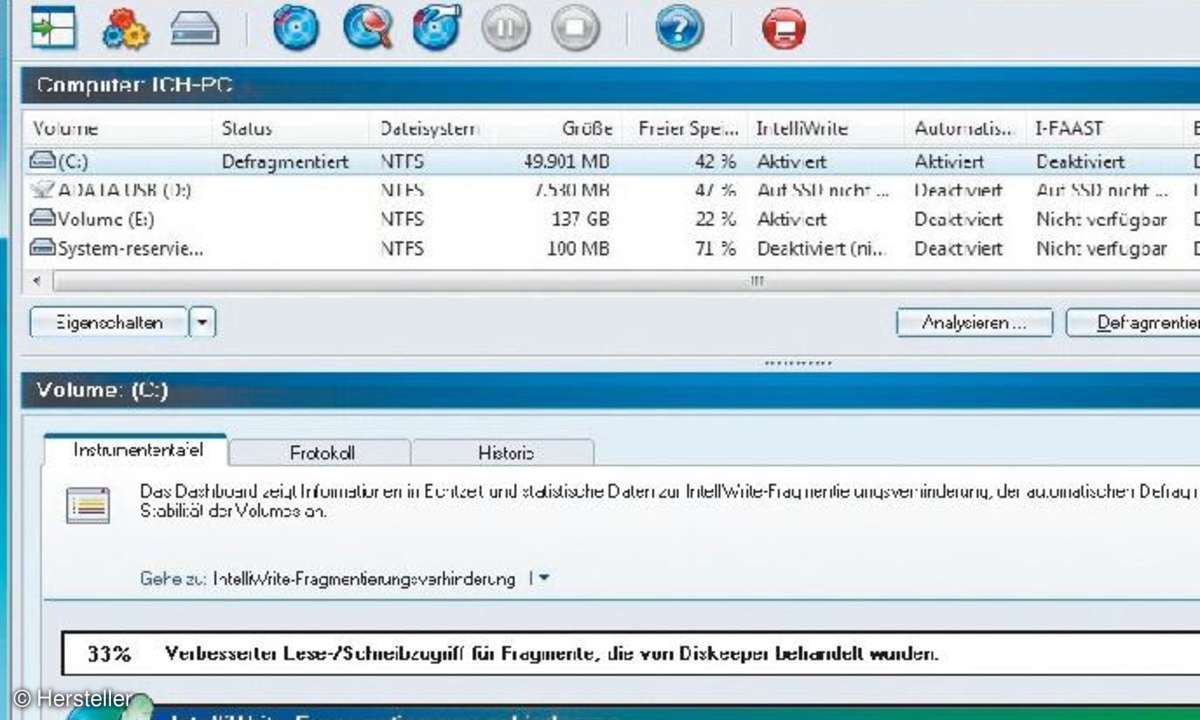Select the Instrumententafel tab
Viewport: 1200px width, 720px height.
[x=138, y=450]
